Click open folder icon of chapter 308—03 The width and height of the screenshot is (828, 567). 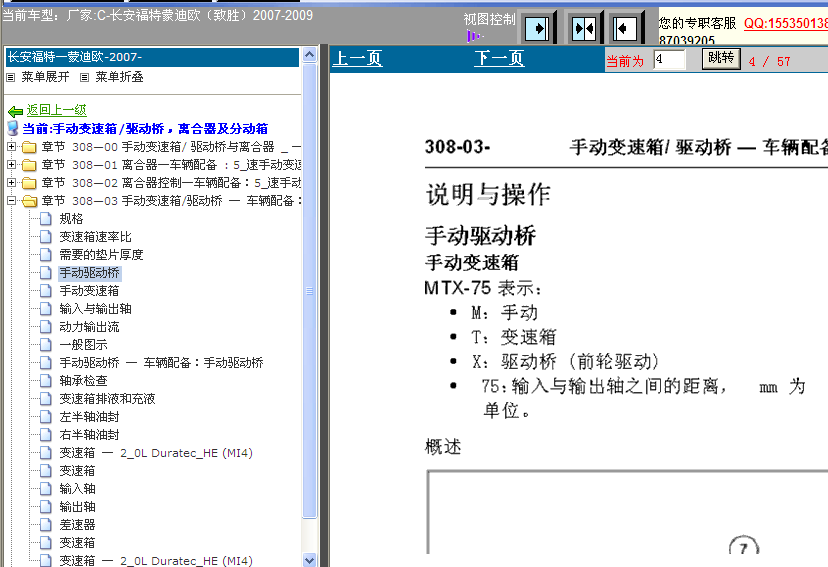(x=30, y=201)
